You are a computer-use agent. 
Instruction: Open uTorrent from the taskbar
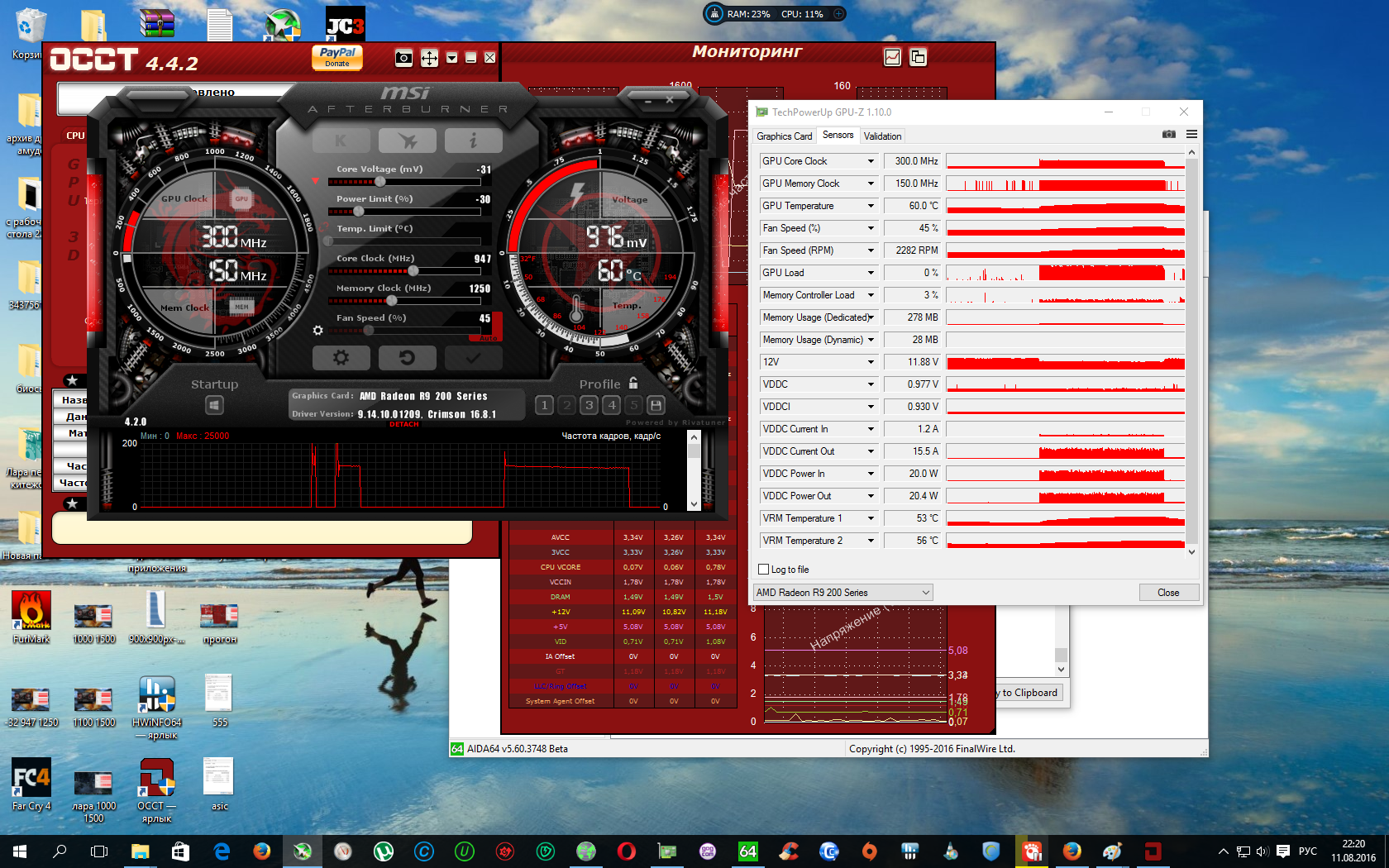(x=384, y=851)
